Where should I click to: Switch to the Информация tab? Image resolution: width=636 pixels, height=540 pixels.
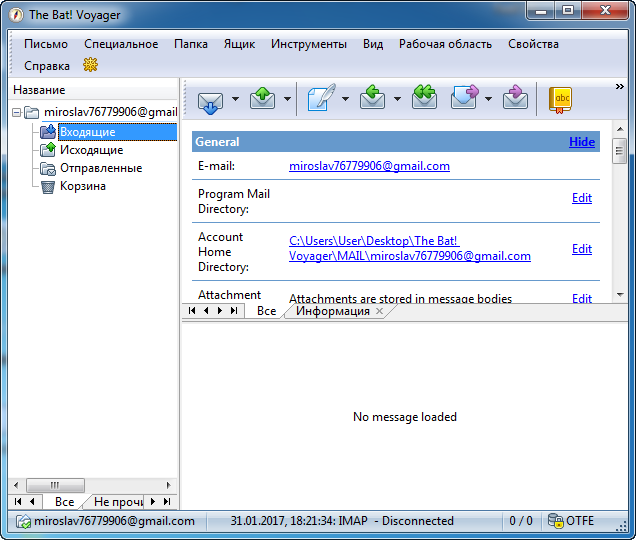[x=333, y=311]
